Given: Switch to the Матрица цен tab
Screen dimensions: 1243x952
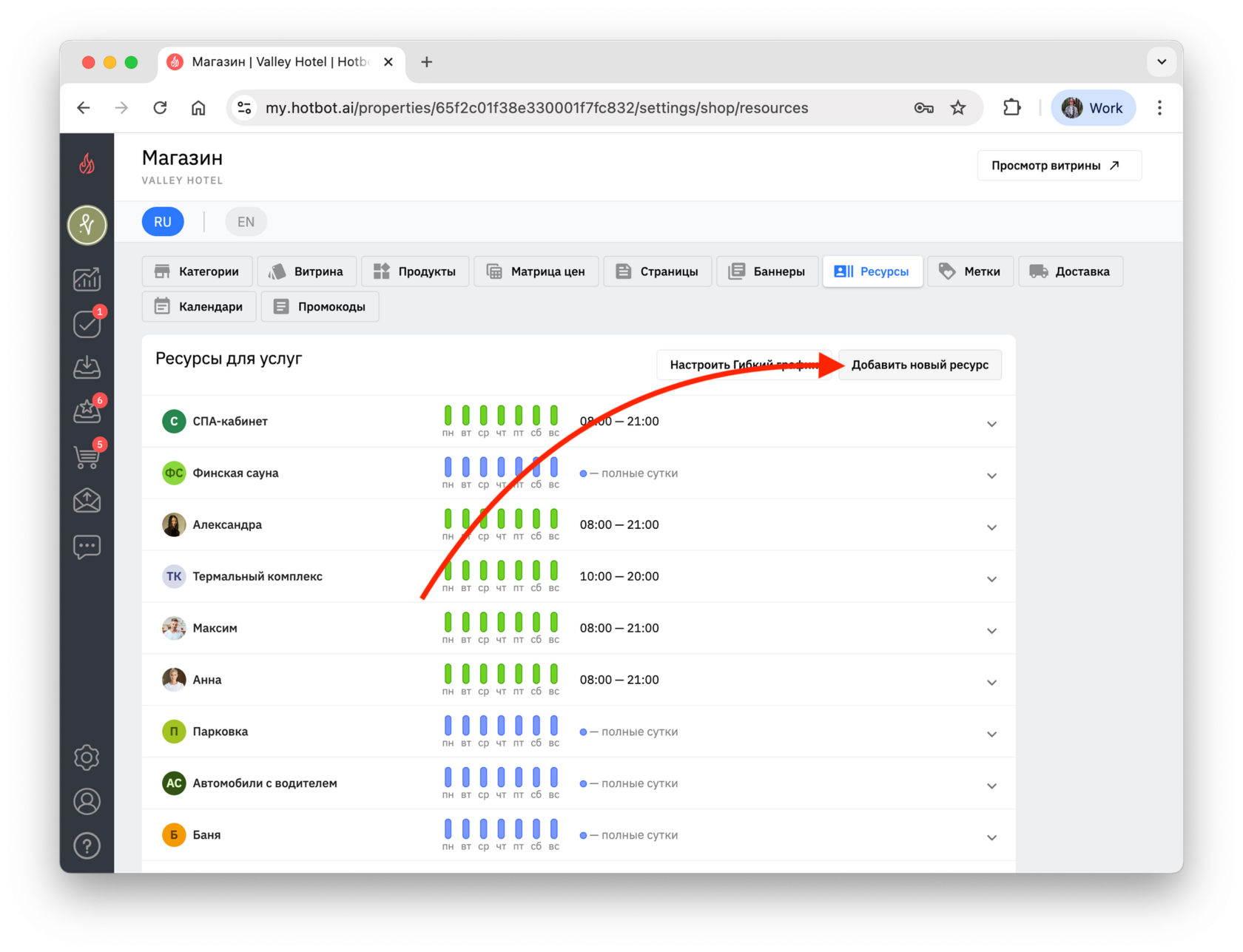Looking at the screenshot, I should 536,271.
